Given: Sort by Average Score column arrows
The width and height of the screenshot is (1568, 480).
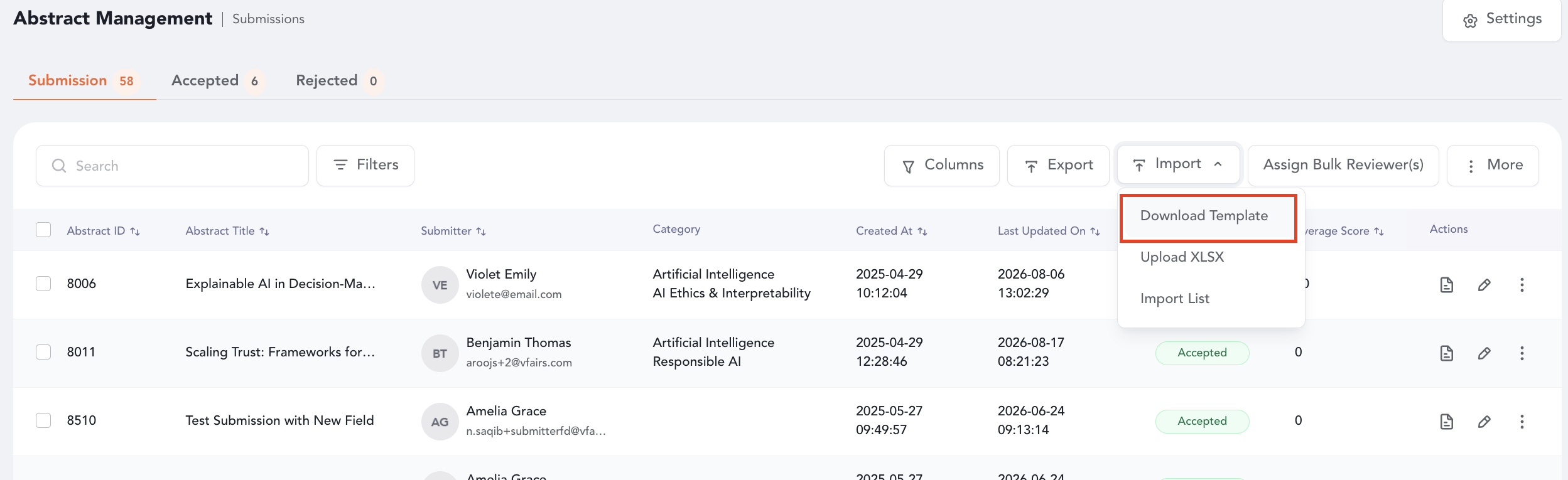Looking at the screenshot, I should coord(1379,232).
